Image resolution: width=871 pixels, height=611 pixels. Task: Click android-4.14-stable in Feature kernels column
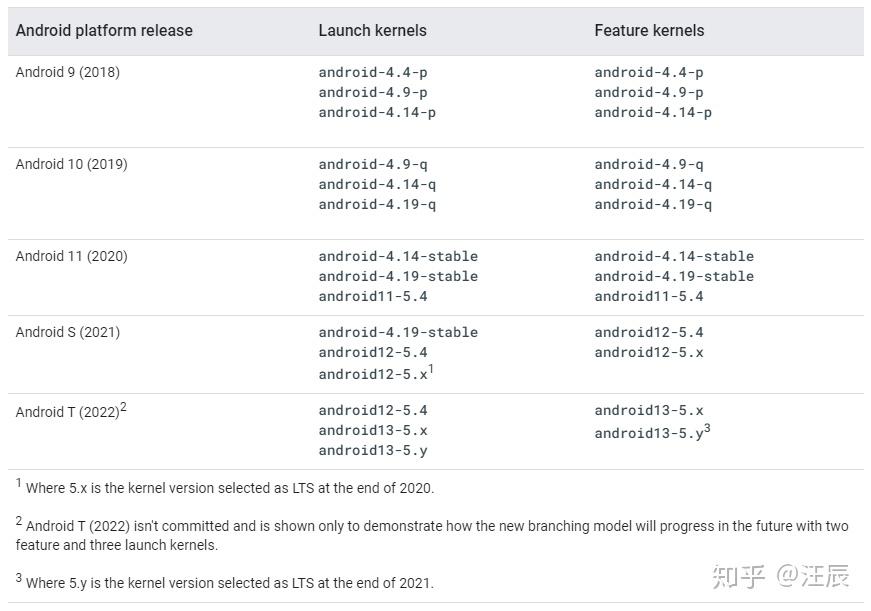coord(674,256)
